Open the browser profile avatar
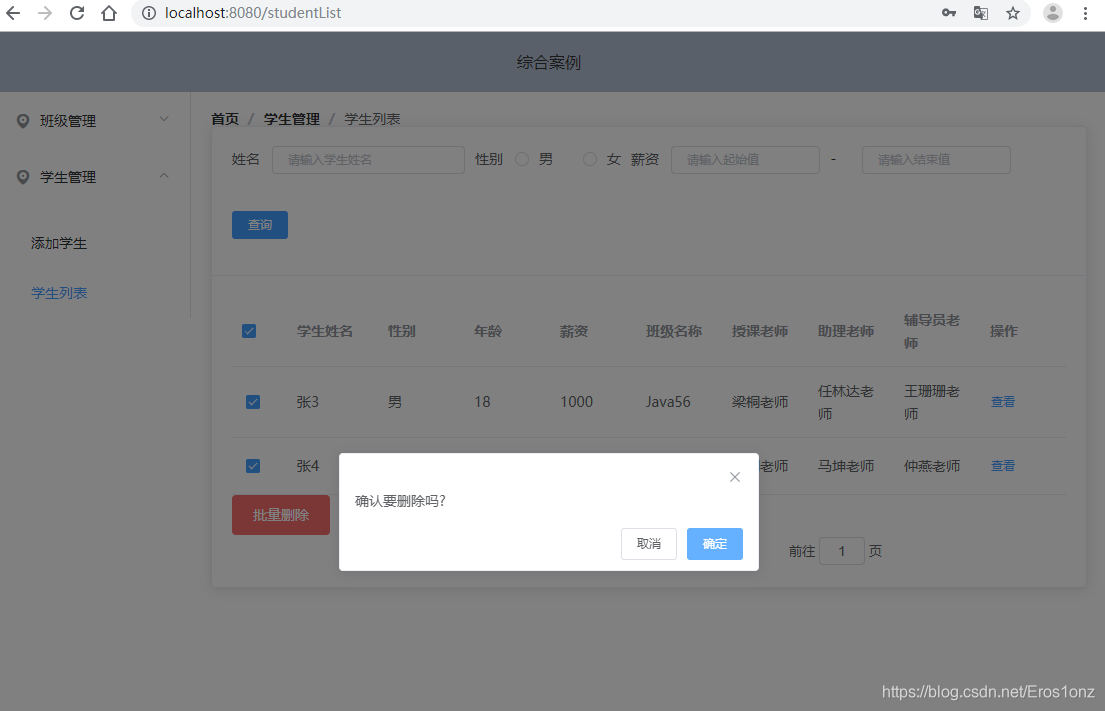This screenshot has height=711, width=1105. pos(1053,13)
